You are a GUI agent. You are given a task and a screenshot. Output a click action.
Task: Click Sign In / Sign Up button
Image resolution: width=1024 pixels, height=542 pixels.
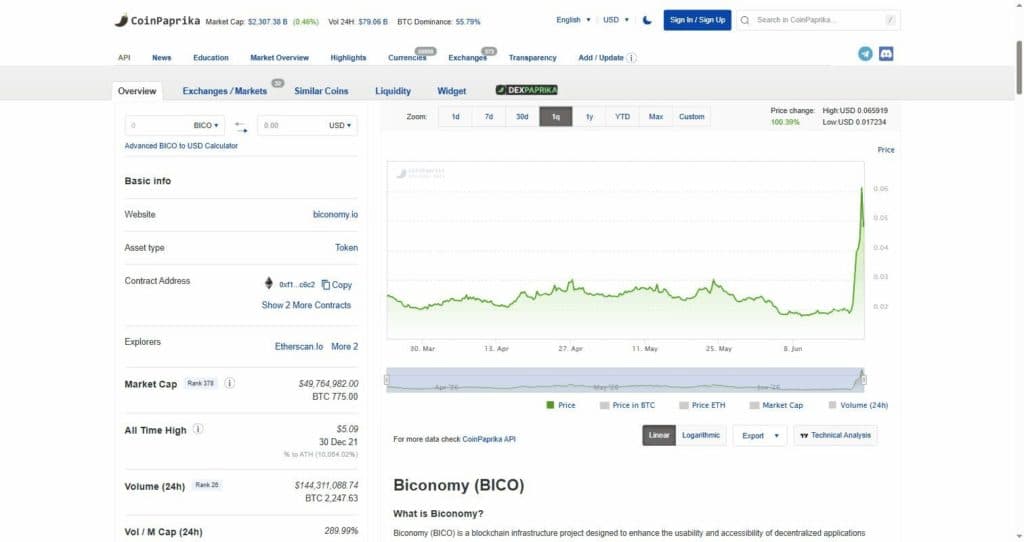coord(697,20)
